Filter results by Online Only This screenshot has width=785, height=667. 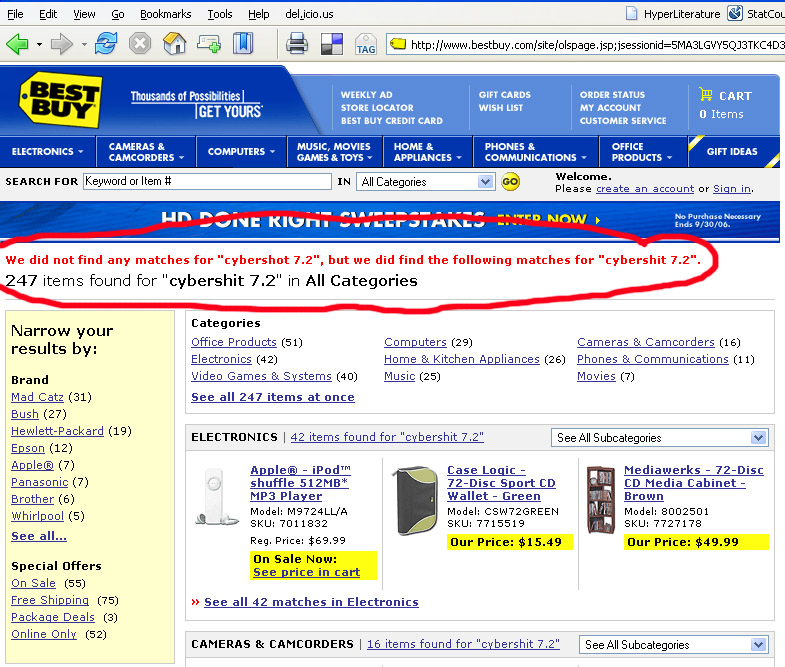(x=44, y=634)
